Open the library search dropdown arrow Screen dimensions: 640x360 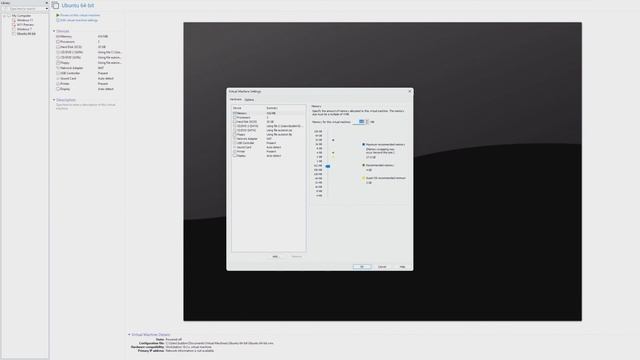pyautogui.click(x=47, y=9)
